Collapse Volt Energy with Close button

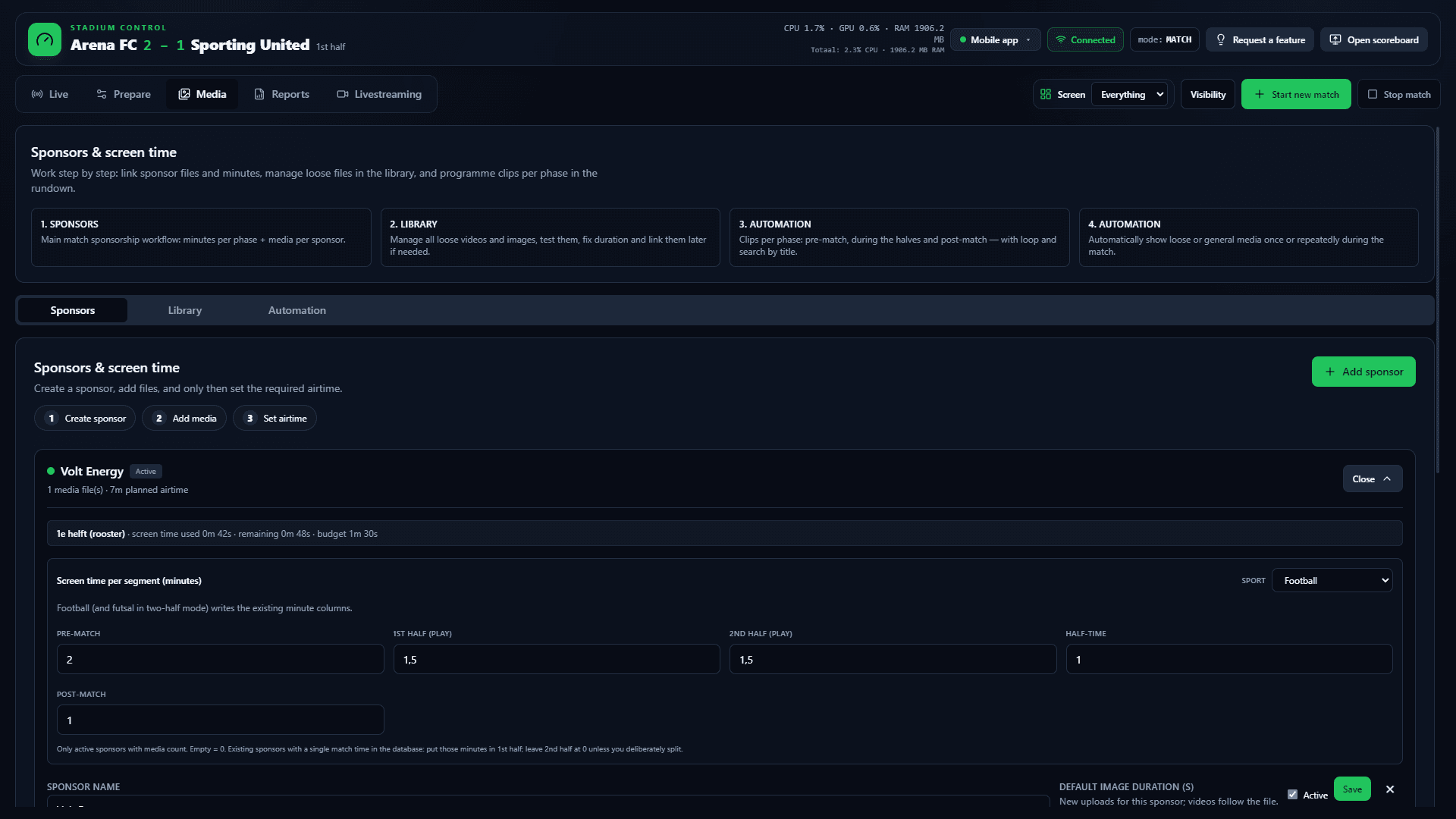pyautogui.click(x=1373, y=479)
